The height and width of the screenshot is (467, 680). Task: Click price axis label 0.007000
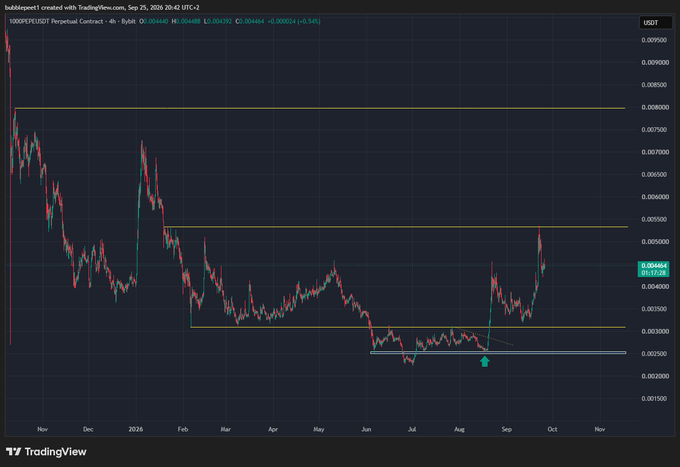[654, 152]
